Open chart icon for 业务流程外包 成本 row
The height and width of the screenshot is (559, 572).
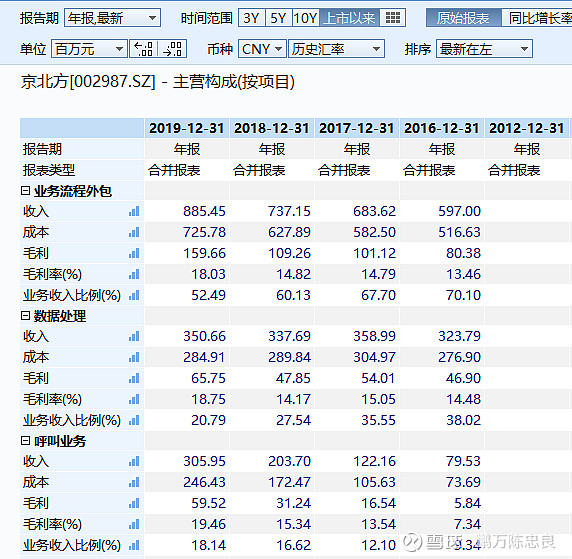coord(134,232)
